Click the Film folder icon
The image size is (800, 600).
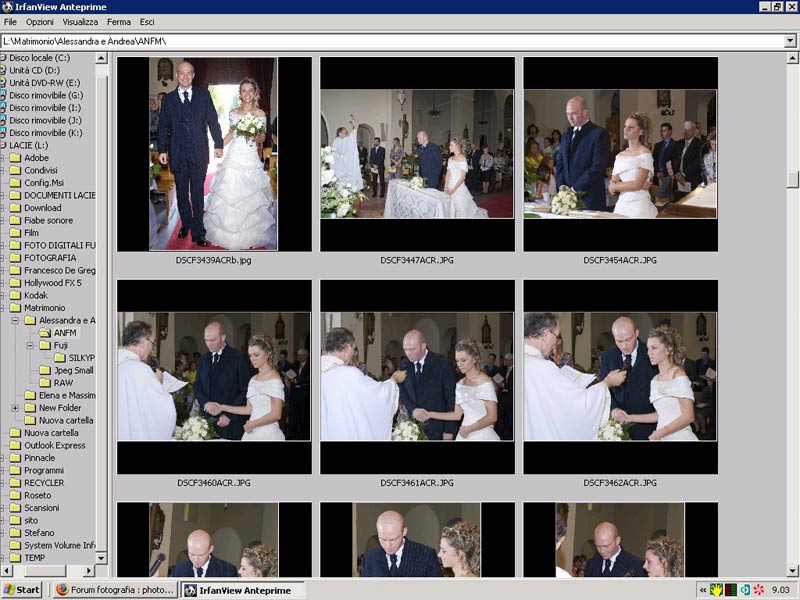(x=15, y=233)
